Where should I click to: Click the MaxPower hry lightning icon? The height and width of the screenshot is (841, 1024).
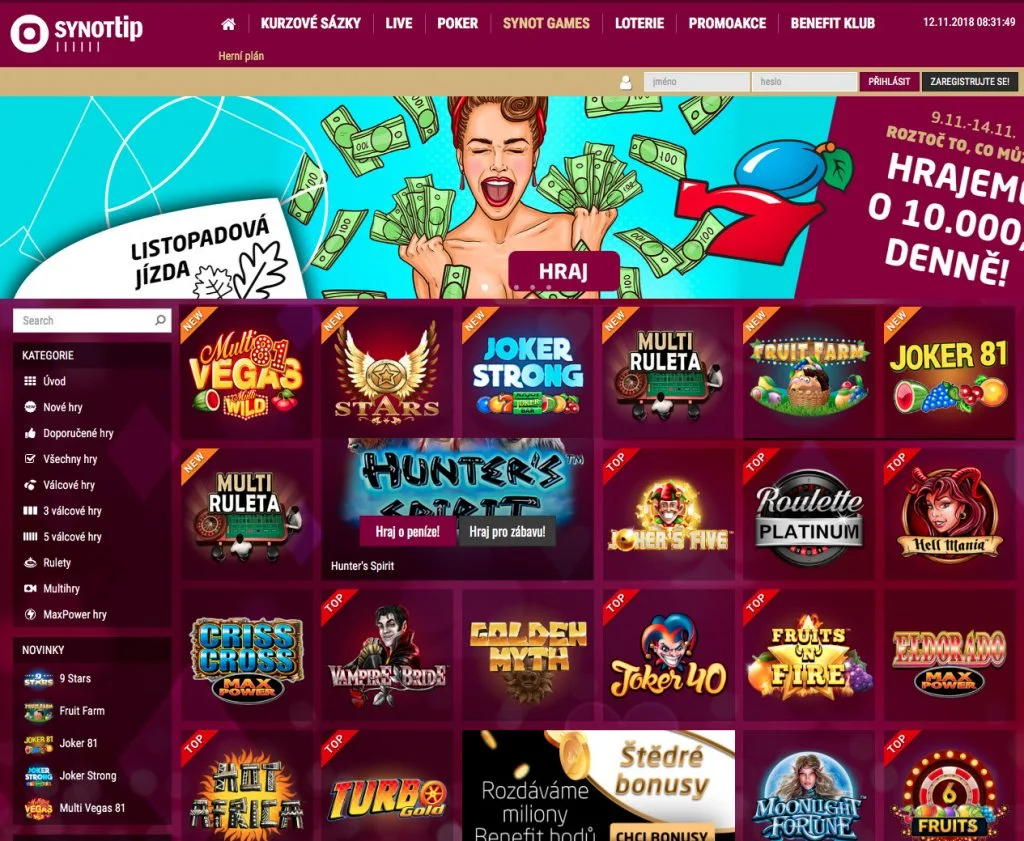click(x=30, y=614)
